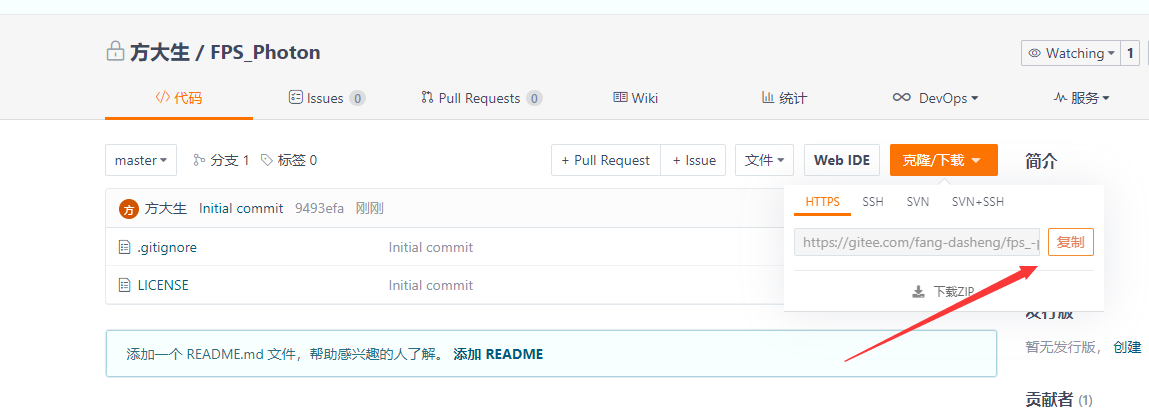Image resolution: width=1149 pixels, height=420 pixels.
Task: Expand the 文件 file dropdown
Action: pos(764,160)
